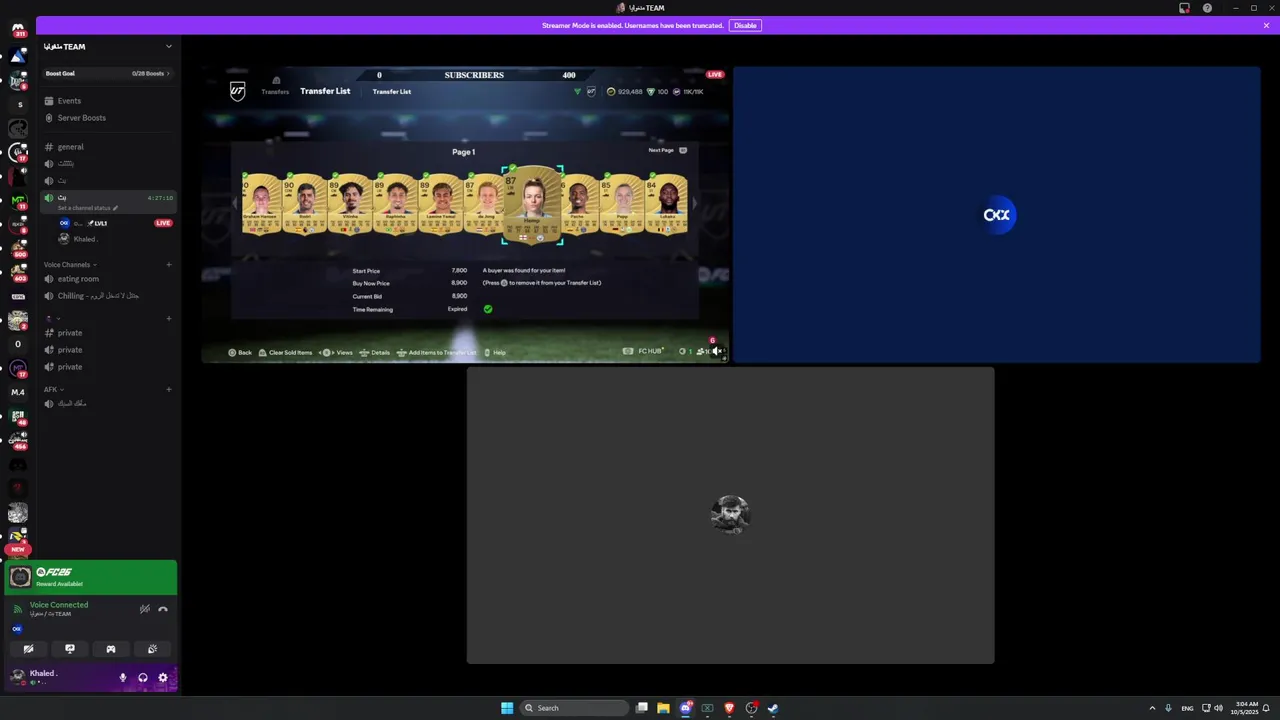Open Task View from taskbar
The image size is (1280, 720).
click(x=641, y=708)
